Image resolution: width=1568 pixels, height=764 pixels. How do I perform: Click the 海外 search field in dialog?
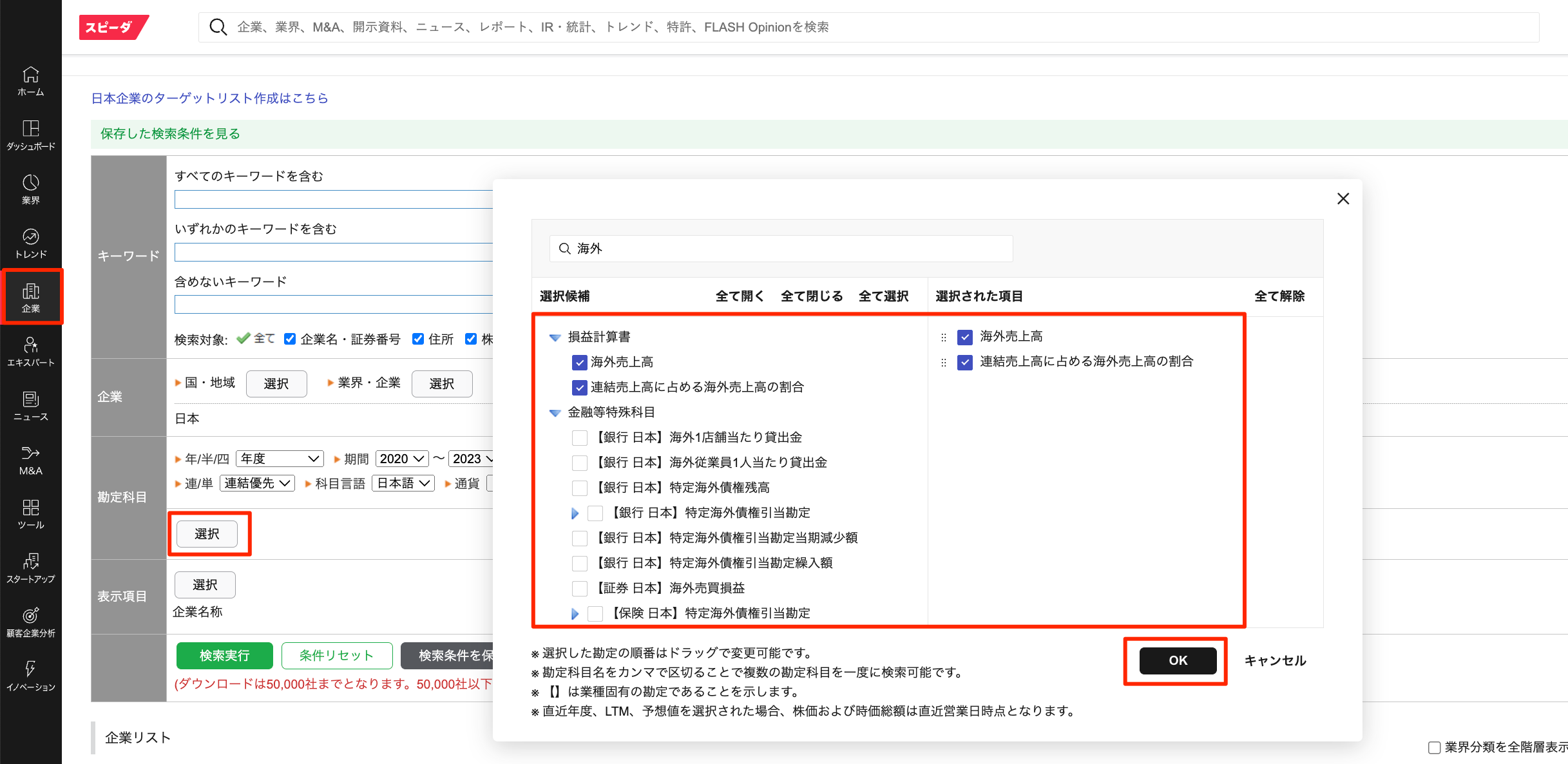click(781, 249)
